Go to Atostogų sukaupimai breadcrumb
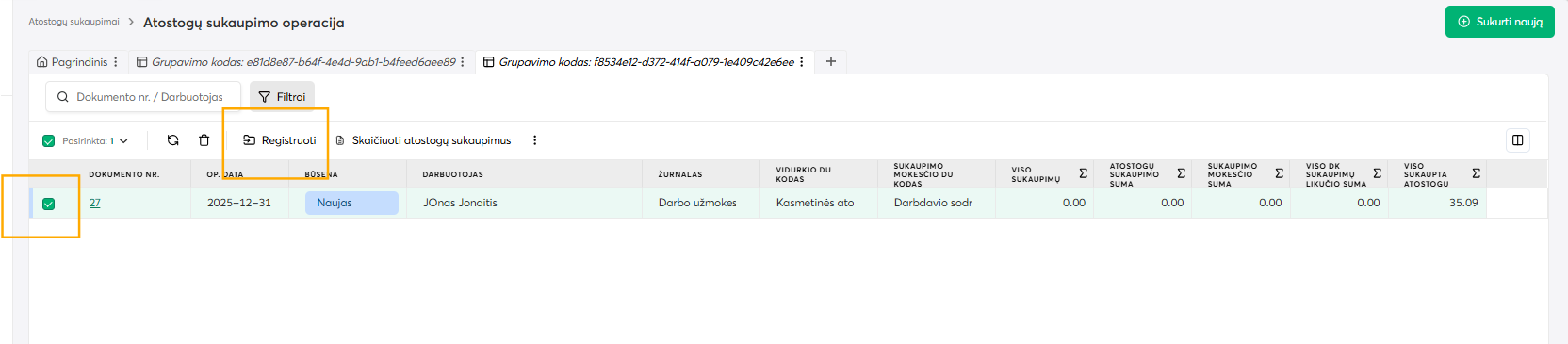The height and width of the screenshot is (344, 1568). tap(73, 22)
